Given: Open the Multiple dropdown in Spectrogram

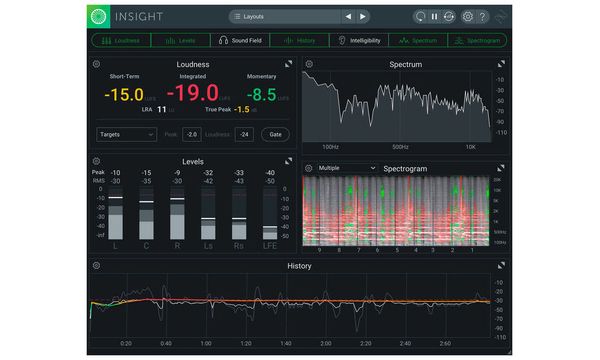Looking at the screenshot, I should [347, 168].
